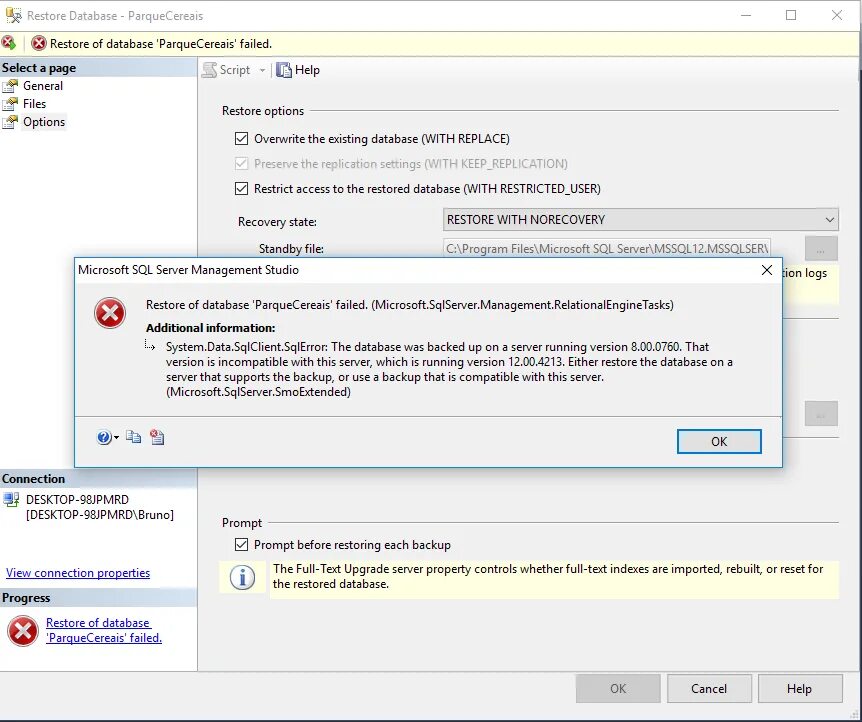862x722 pixels.
Task: Click the Standby file path field
Action: click(606, 249)
